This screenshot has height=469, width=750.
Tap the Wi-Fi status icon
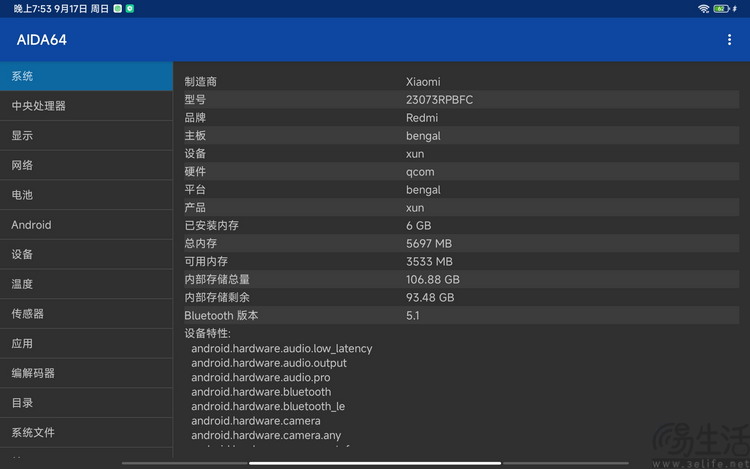tap(703, 9)
